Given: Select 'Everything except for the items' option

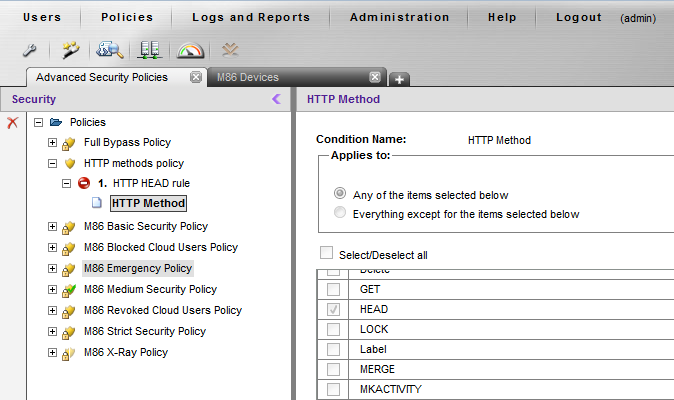Looking at the screenshot, I should 341,213.
